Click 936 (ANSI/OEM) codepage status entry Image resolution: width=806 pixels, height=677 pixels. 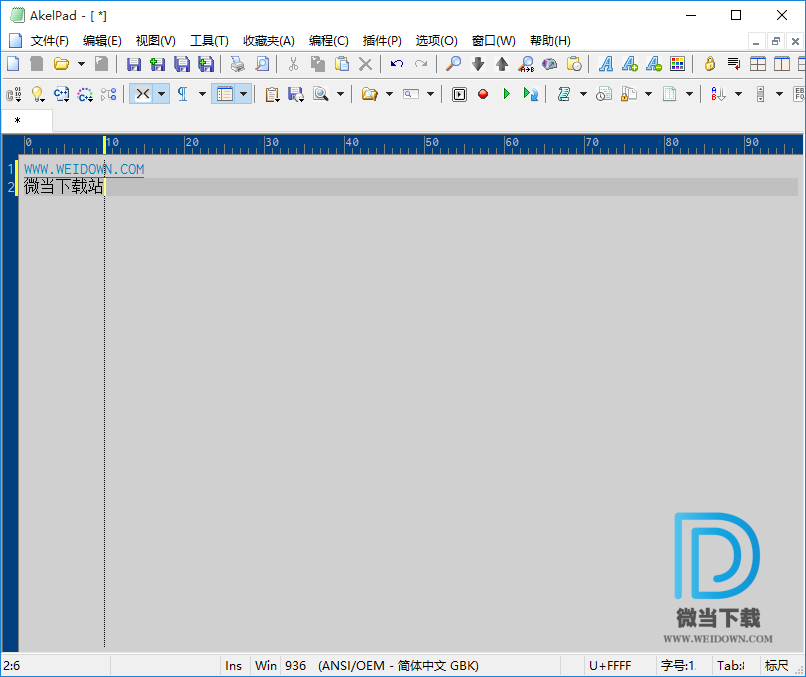coord(382,666)
